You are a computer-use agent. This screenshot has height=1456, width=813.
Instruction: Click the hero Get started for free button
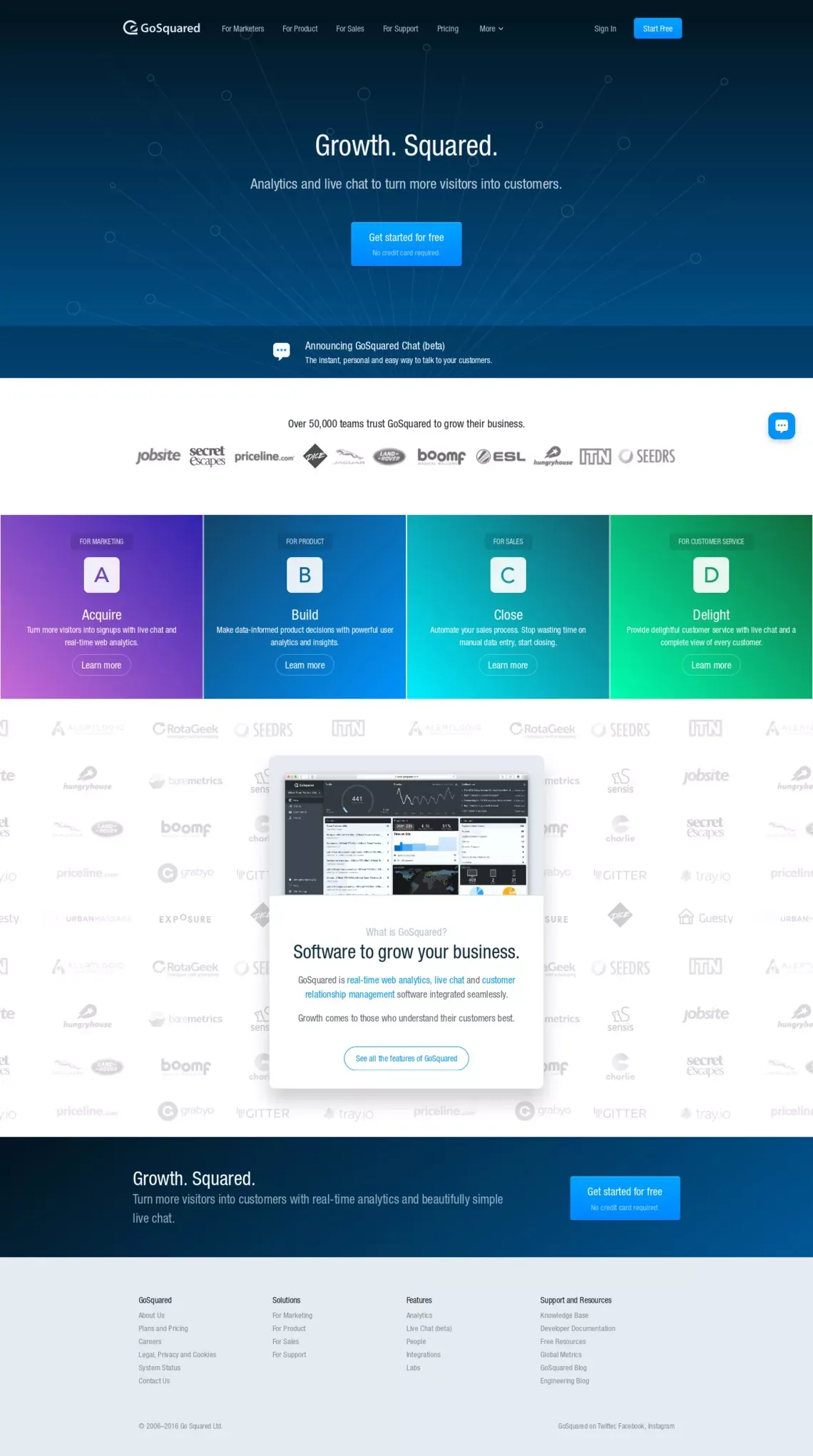(406, 244)
